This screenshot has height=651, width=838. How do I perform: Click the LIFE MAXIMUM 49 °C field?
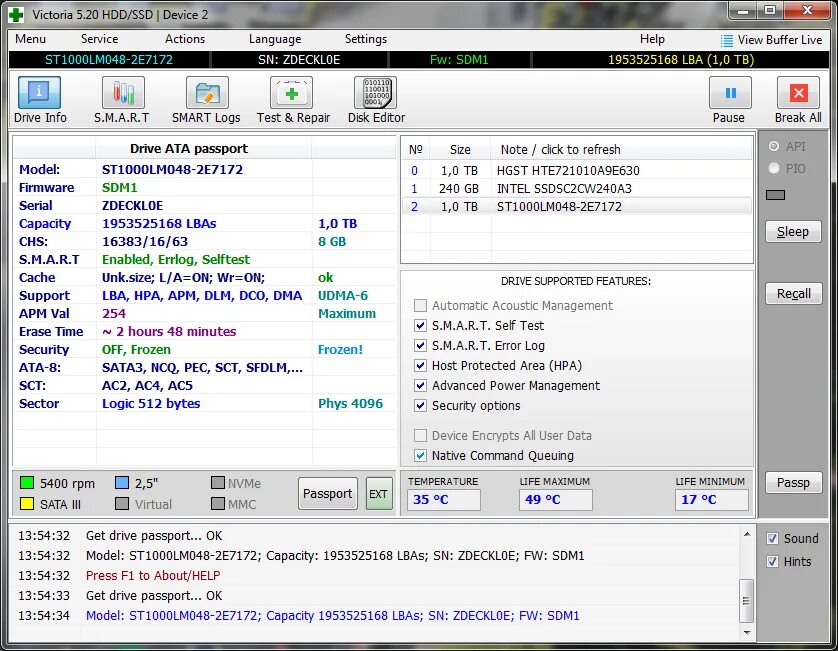pos(555,500)
